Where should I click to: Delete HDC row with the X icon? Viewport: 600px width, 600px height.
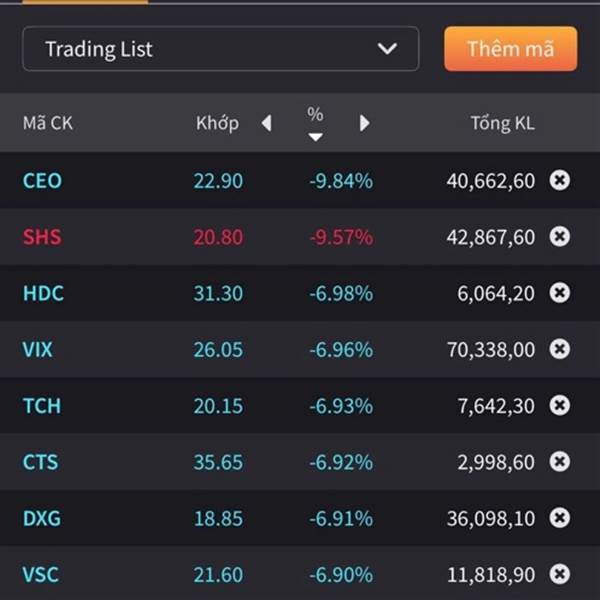(x=560, y=293)
